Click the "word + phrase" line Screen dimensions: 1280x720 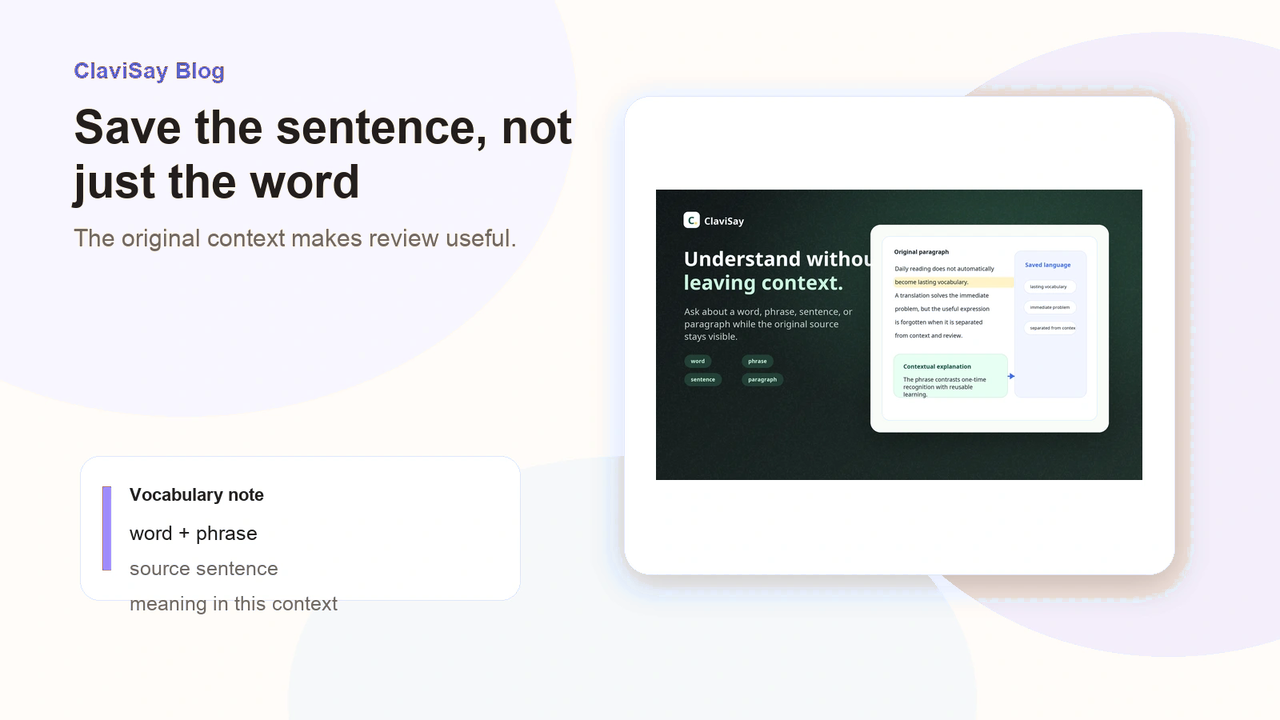pos(194,534)
